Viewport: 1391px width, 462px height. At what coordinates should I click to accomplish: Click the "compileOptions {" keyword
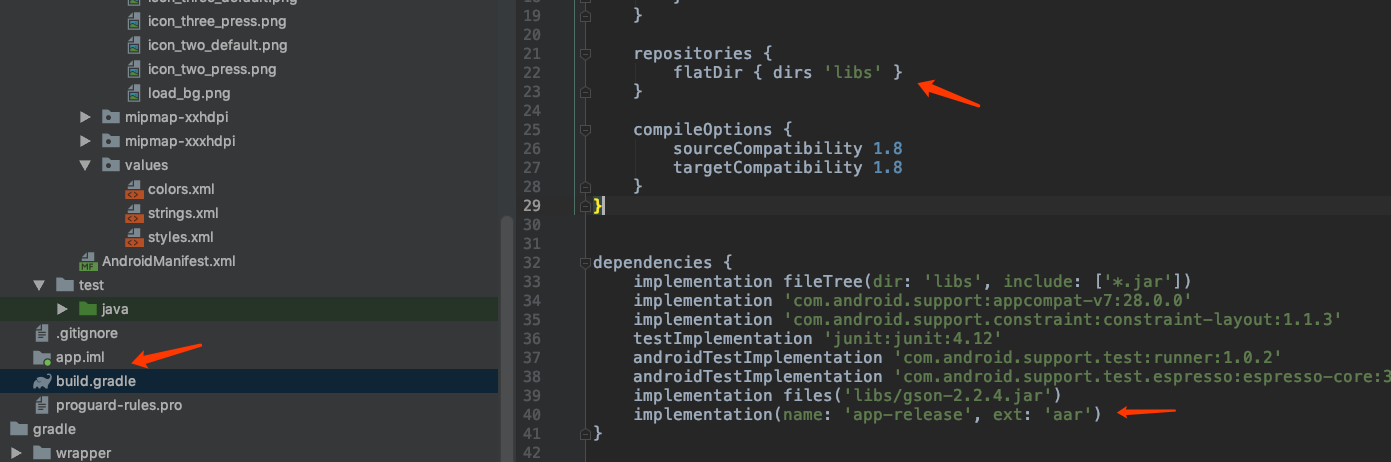tap(712, 129)
